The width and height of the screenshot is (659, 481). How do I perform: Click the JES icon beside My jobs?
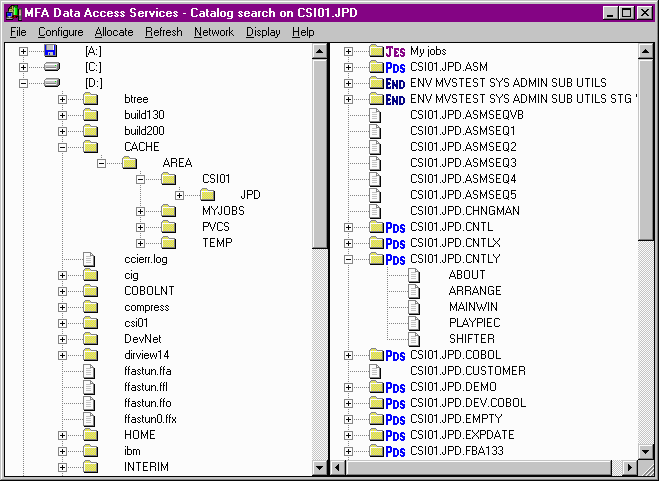395,51
